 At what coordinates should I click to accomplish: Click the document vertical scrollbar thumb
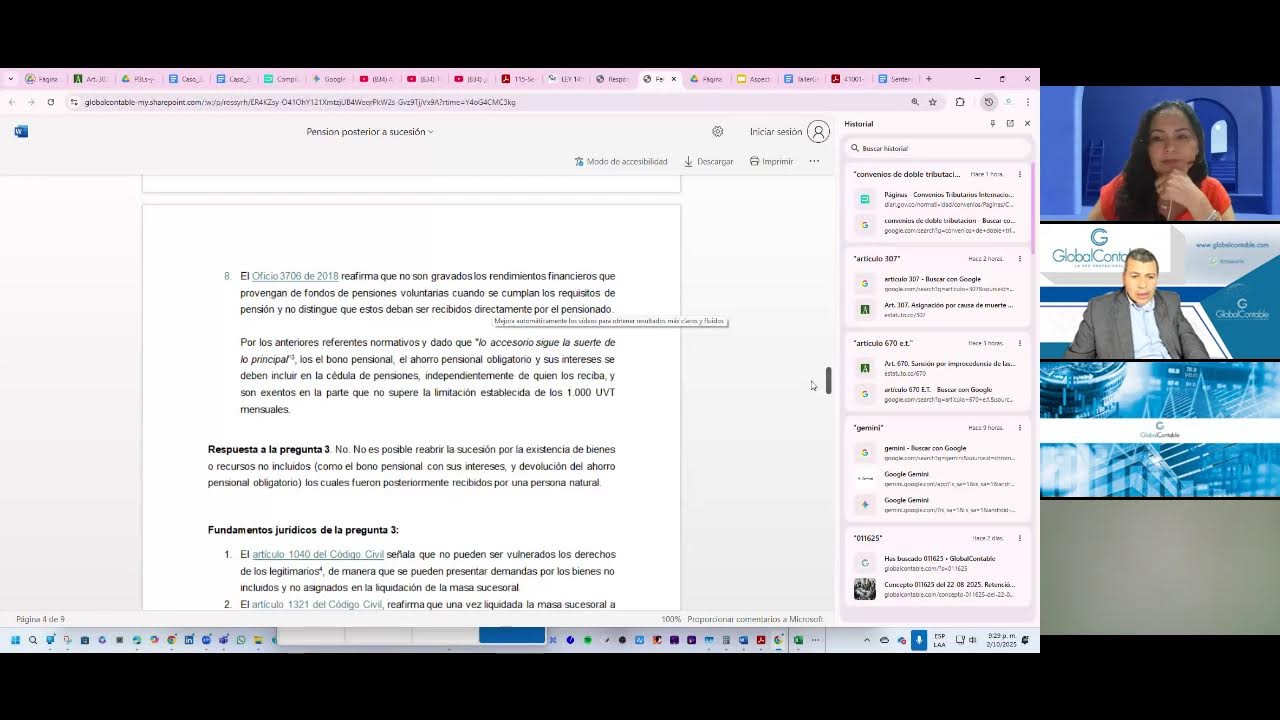pos(829,380)
